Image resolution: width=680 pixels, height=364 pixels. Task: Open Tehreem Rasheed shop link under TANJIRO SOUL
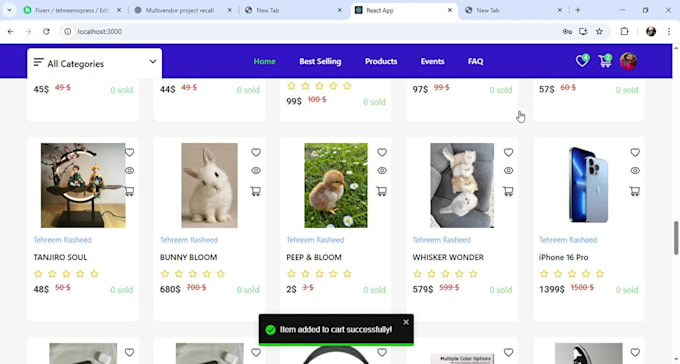tap(62, 240)
